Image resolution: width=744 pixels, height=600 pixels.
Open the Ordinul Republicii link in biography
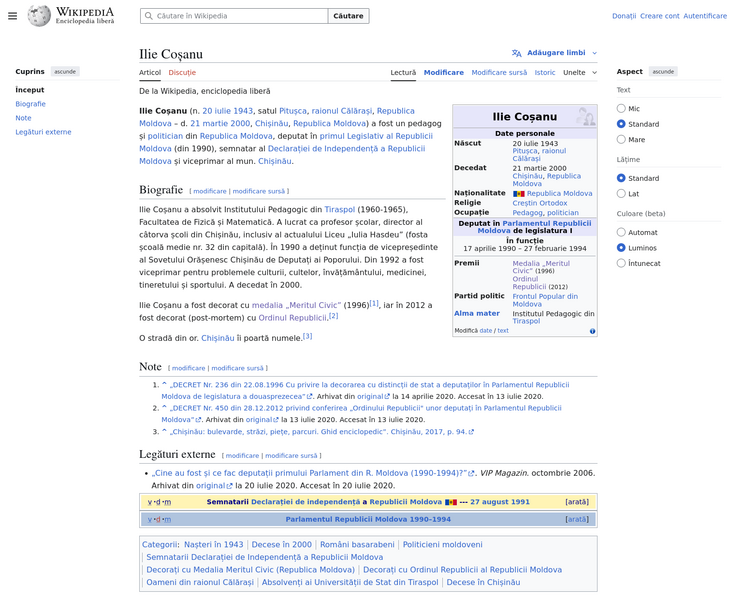pos(293,318)
